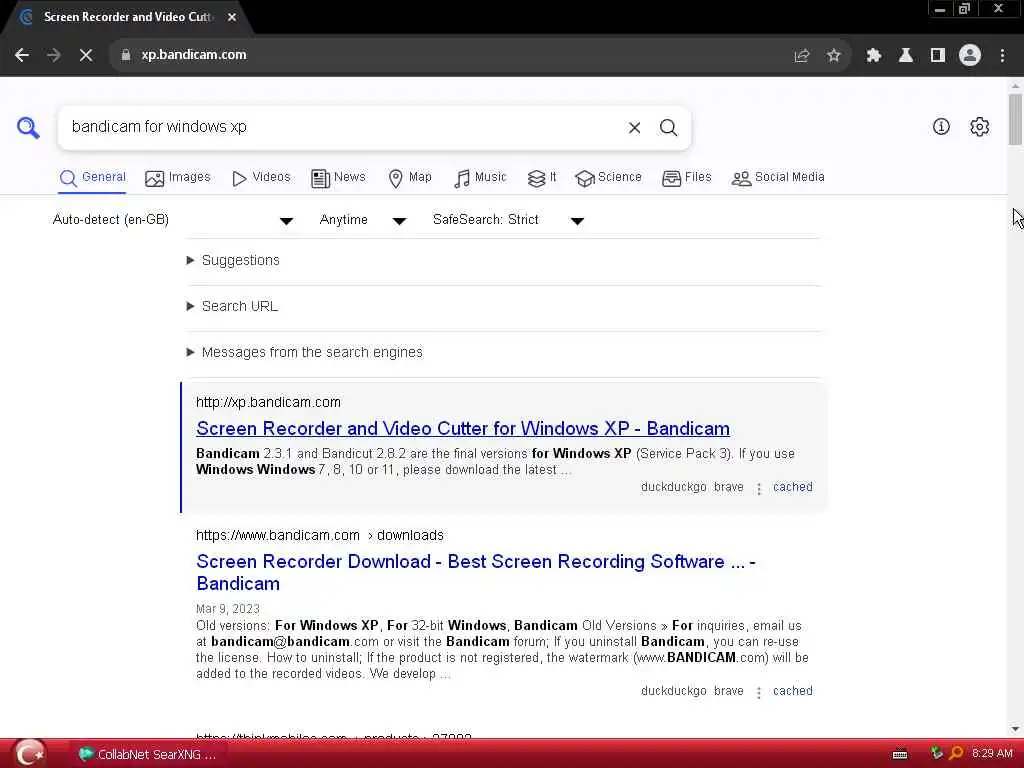Screen dimensions: 1024x768
Task: Open cached version of second result
Action: point(793,691)
